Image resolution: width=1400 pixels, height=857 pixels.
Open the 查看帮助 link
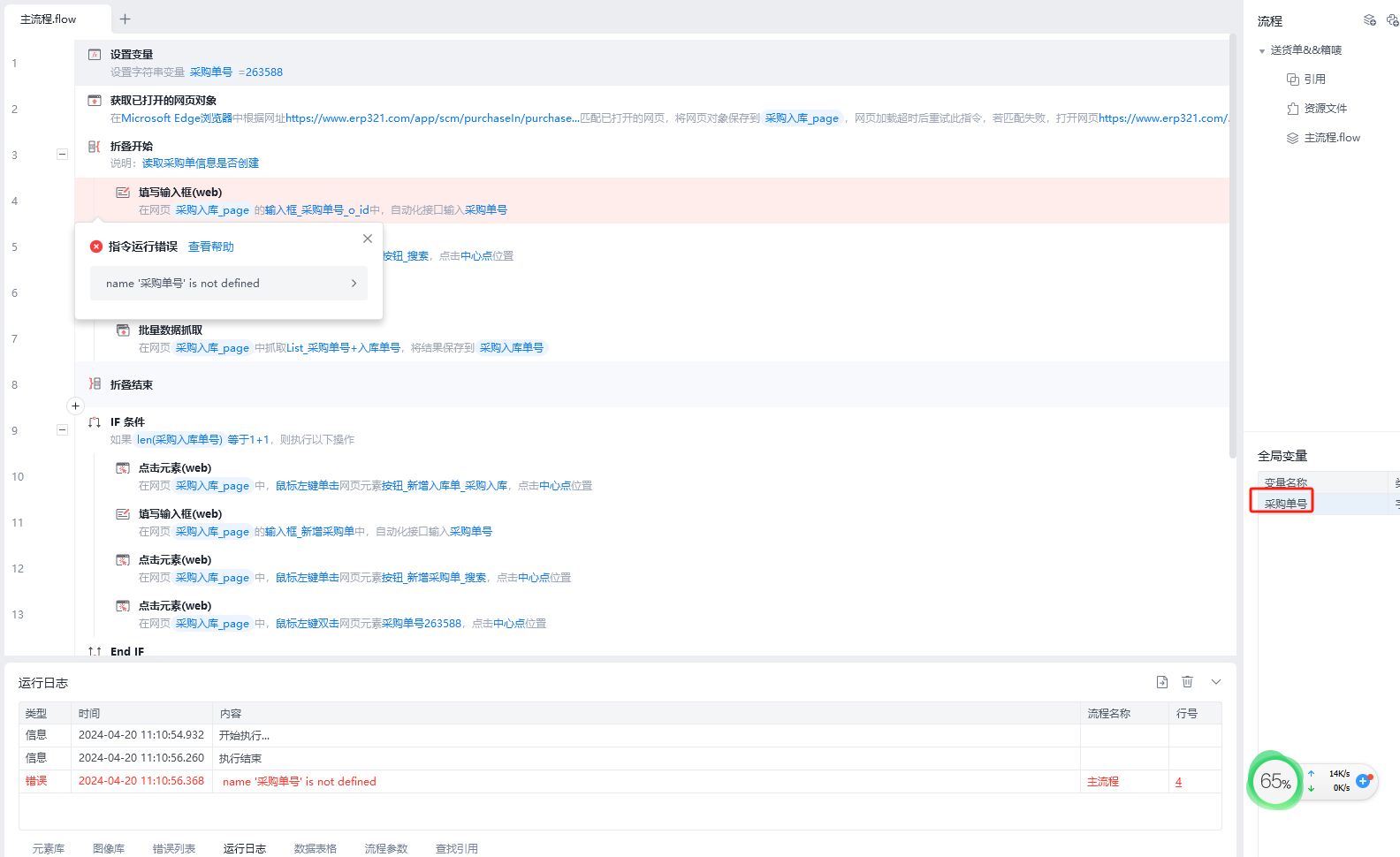pyautogui.click(x=211, y=246)
